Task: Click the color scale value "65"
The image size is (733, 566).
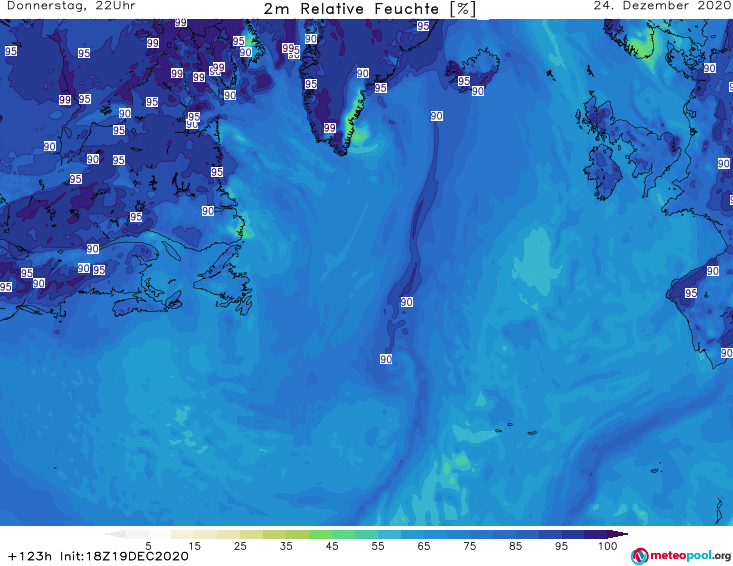Action: (424, 545)
